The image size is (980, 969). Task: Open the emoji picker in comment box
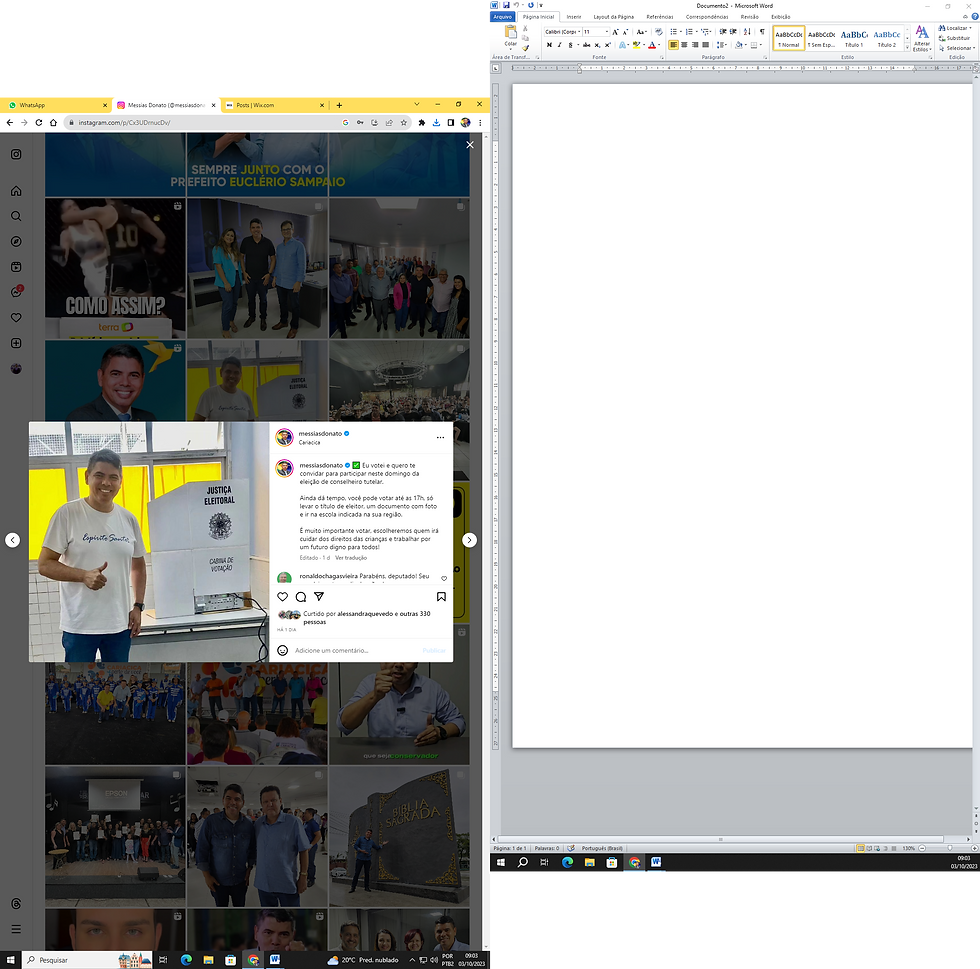pos(282,651)
